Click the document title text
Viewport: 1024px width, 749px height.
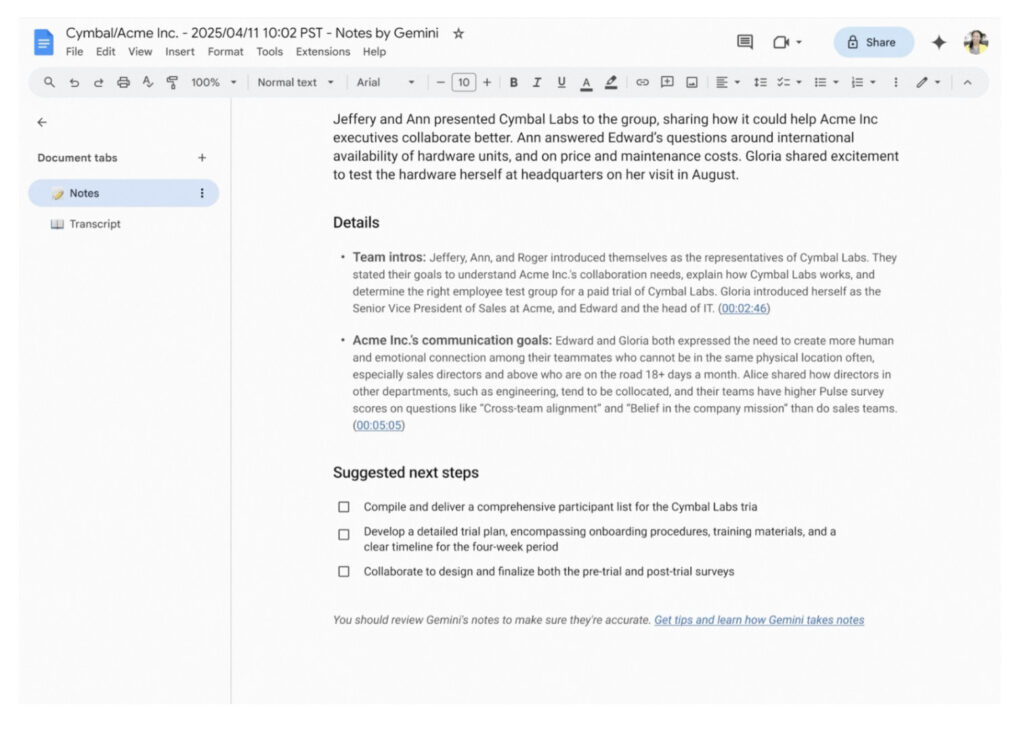(252, 33)
